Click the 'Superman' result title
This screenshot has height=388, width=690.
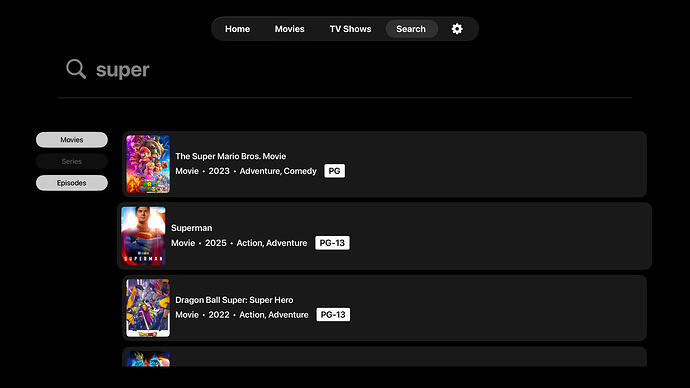[x=191, y=228]
